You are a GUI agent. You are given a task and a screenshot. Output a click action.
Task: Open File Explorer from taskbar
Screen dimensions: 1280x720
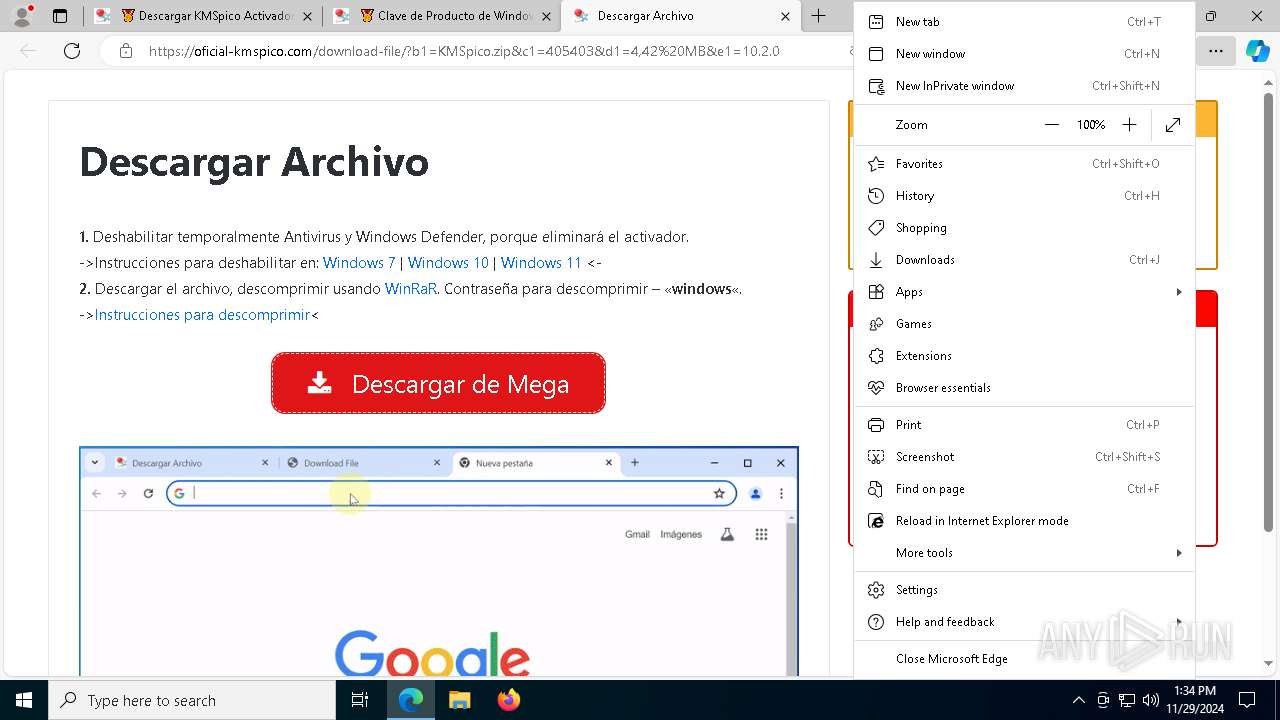click(x=459, y=700)
